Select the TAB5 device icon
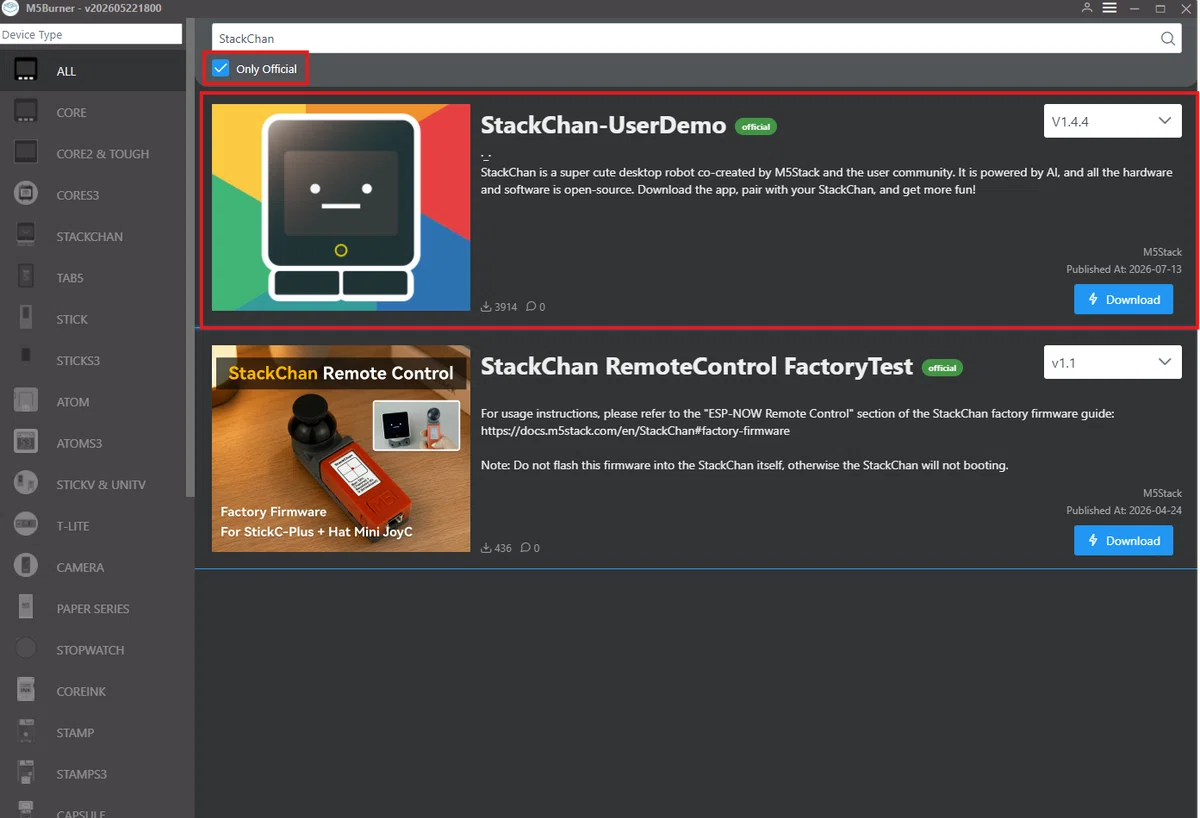The height and width of the screenshot is (818, 1200). (26, 277)
